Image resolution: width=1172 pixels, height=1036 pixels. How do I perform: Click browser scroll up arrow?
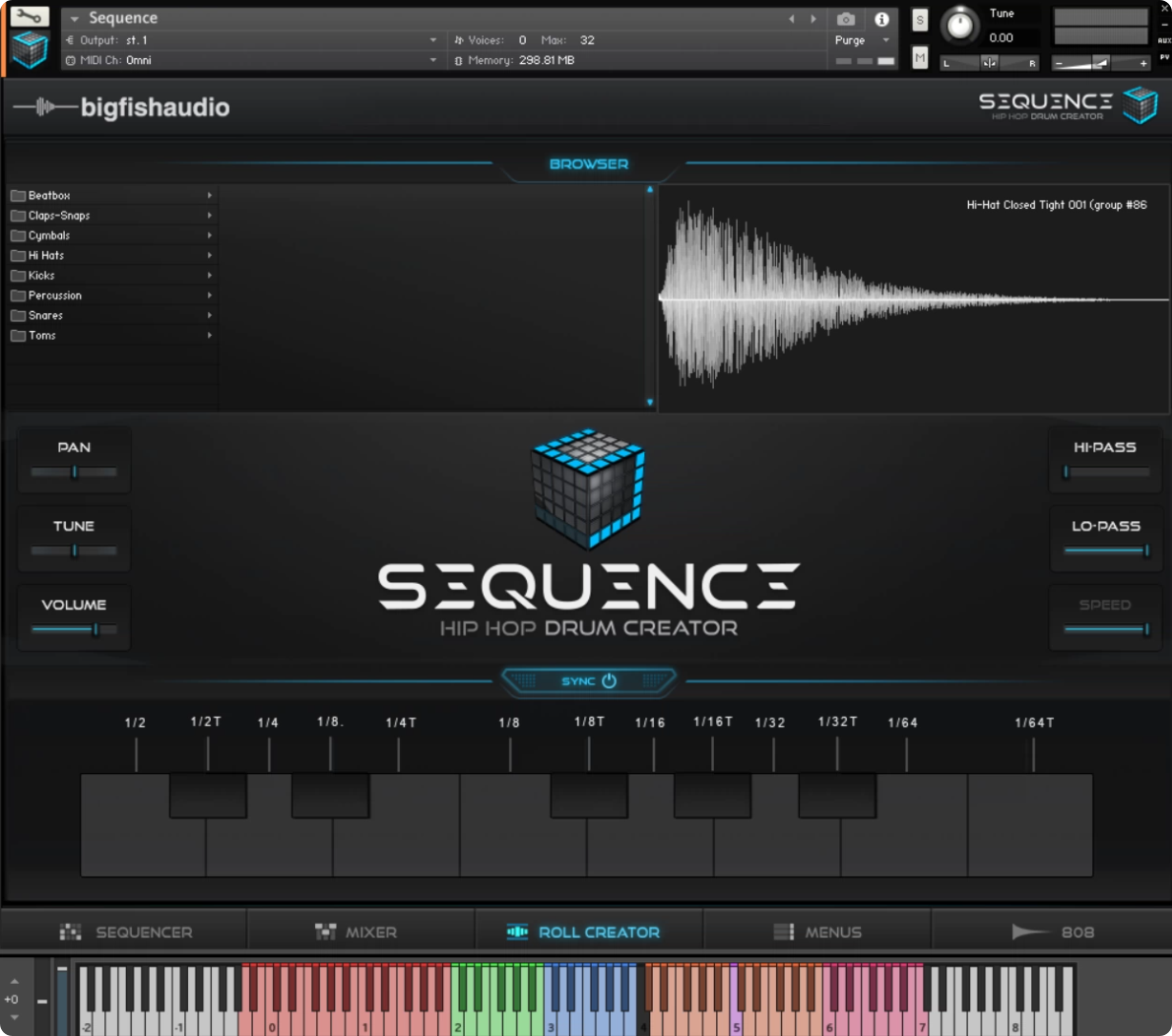pyautogui.click(x=650, y=190)
